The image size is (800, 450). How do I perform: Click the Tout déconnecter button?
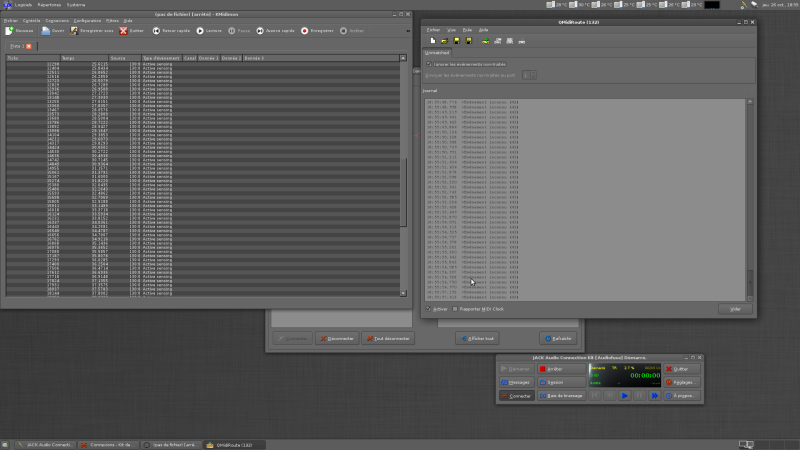click(x=387, y=338)
